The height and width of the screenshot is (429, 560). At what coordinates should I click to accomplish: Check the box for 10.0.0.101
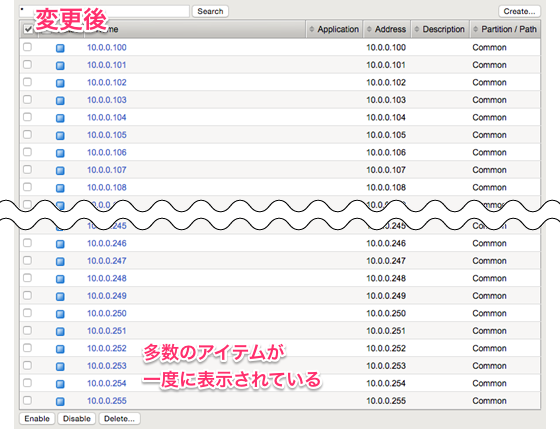pyautogui.click(x=28, y=64)
